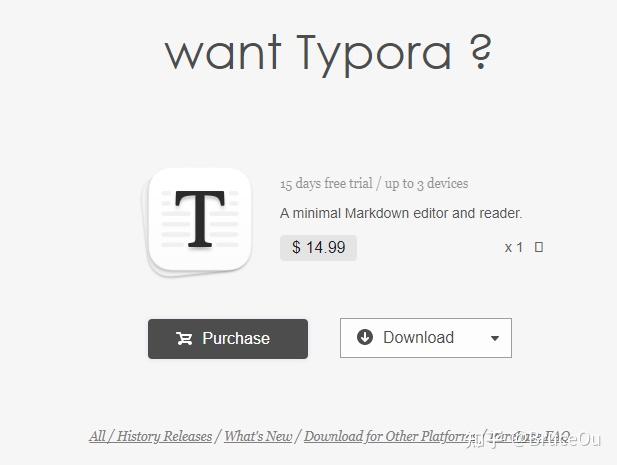Expand the Download dropdown caret

(x=495, y=338)
